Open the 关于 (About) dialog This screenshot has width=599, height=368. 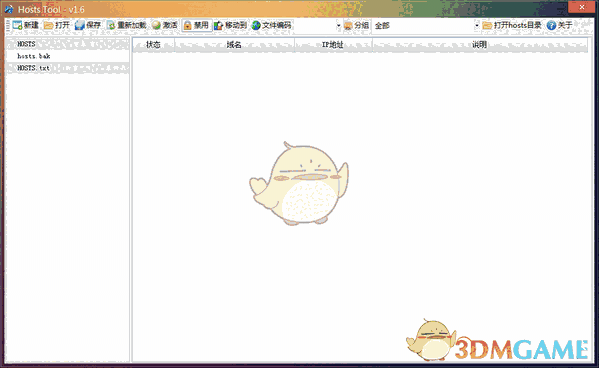point(559,25)
